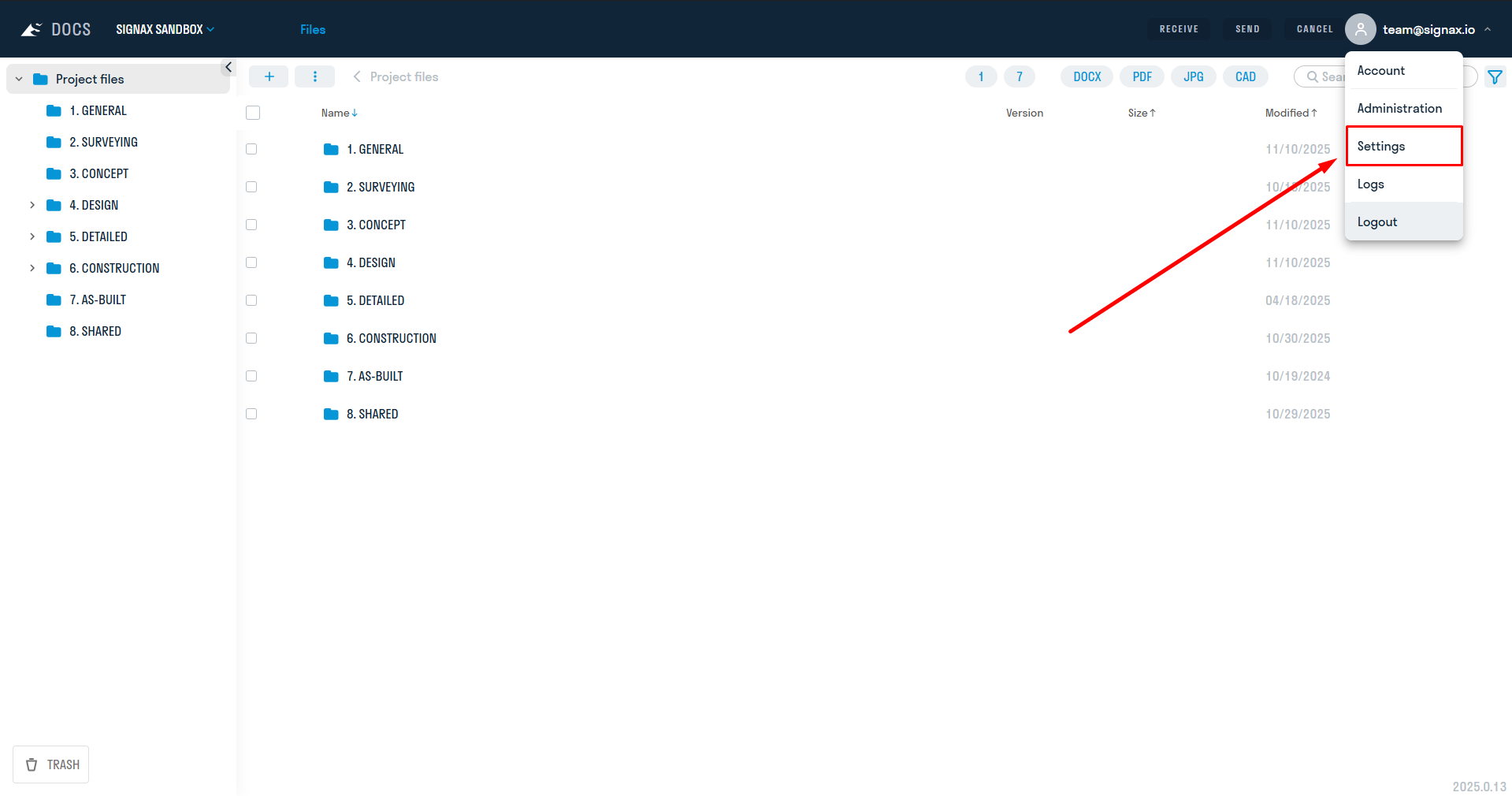1512x796 pixels.
Task: Click the user avatar icon
Action: [x=1360, y=29]
